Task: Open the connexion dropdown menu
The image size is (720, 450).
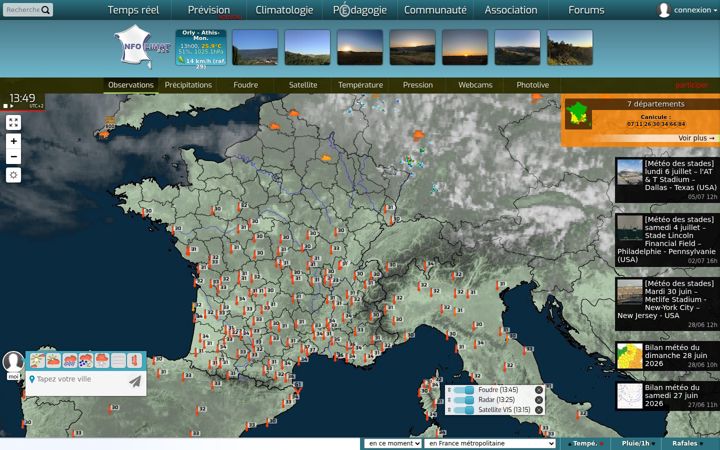Action: pyautogui.click(x=695, y=10)
